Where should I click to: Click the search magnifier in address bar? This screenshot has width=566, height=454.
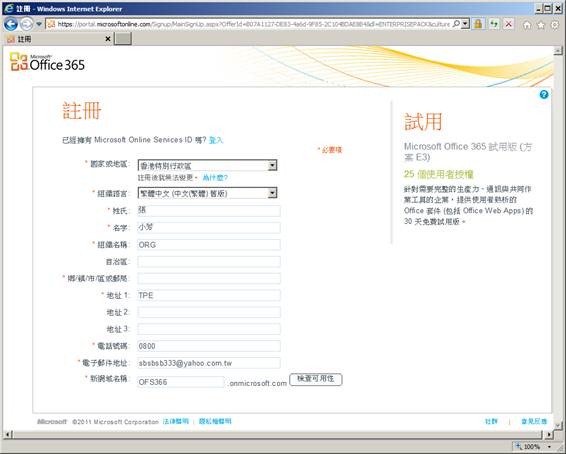(456, 24)
